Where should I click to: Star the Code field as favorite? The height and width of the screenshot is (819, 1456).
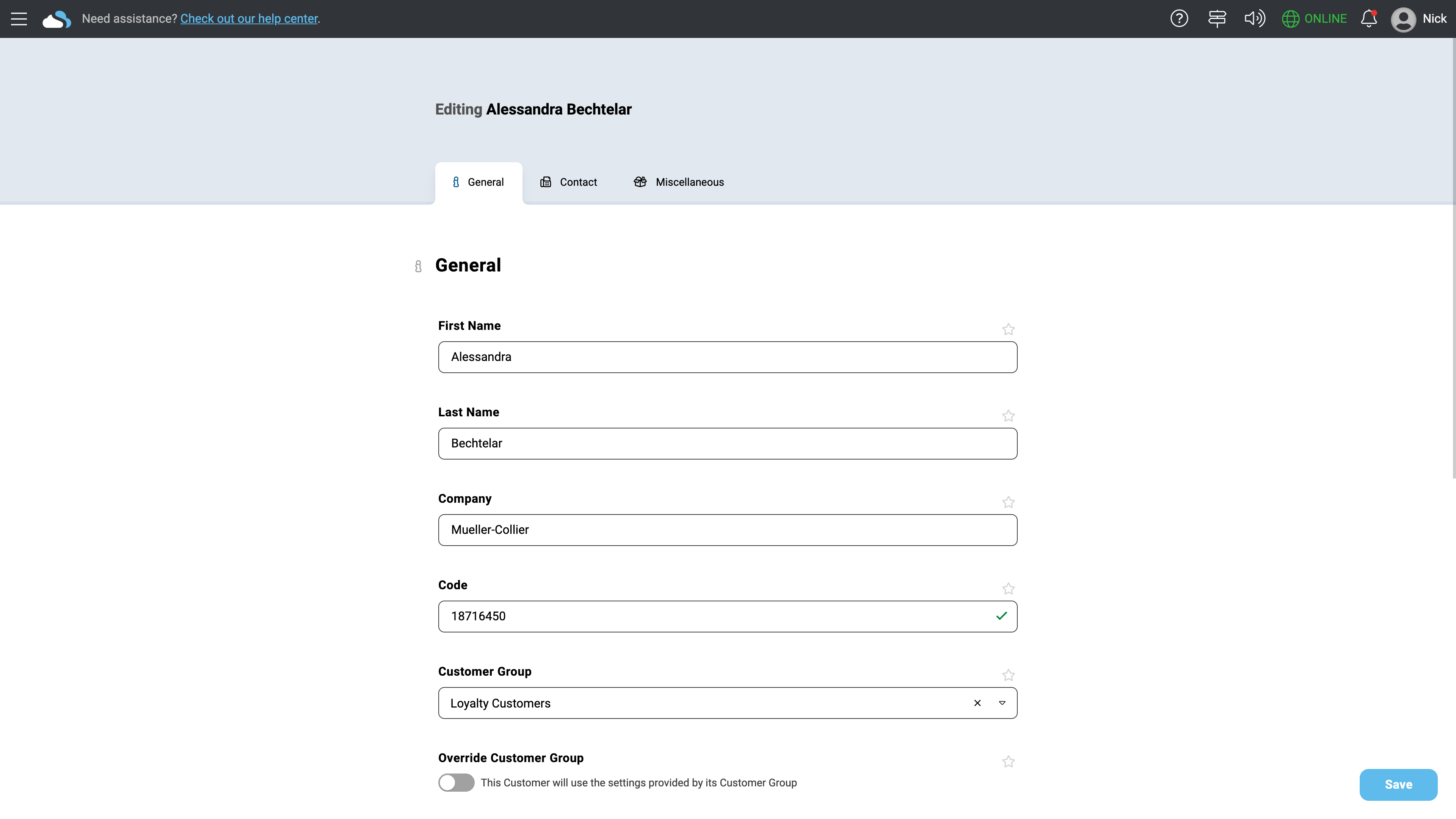[x=1008, y=588]
